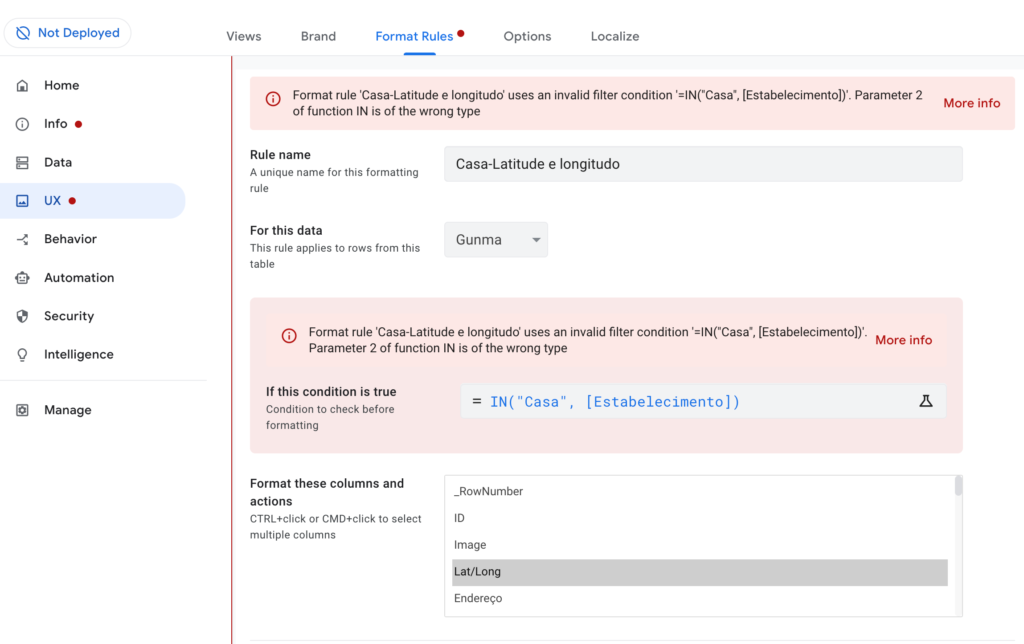Click the expression test flask icon
This screenshot has height=644, width=1024.
[x=925, y=401]
